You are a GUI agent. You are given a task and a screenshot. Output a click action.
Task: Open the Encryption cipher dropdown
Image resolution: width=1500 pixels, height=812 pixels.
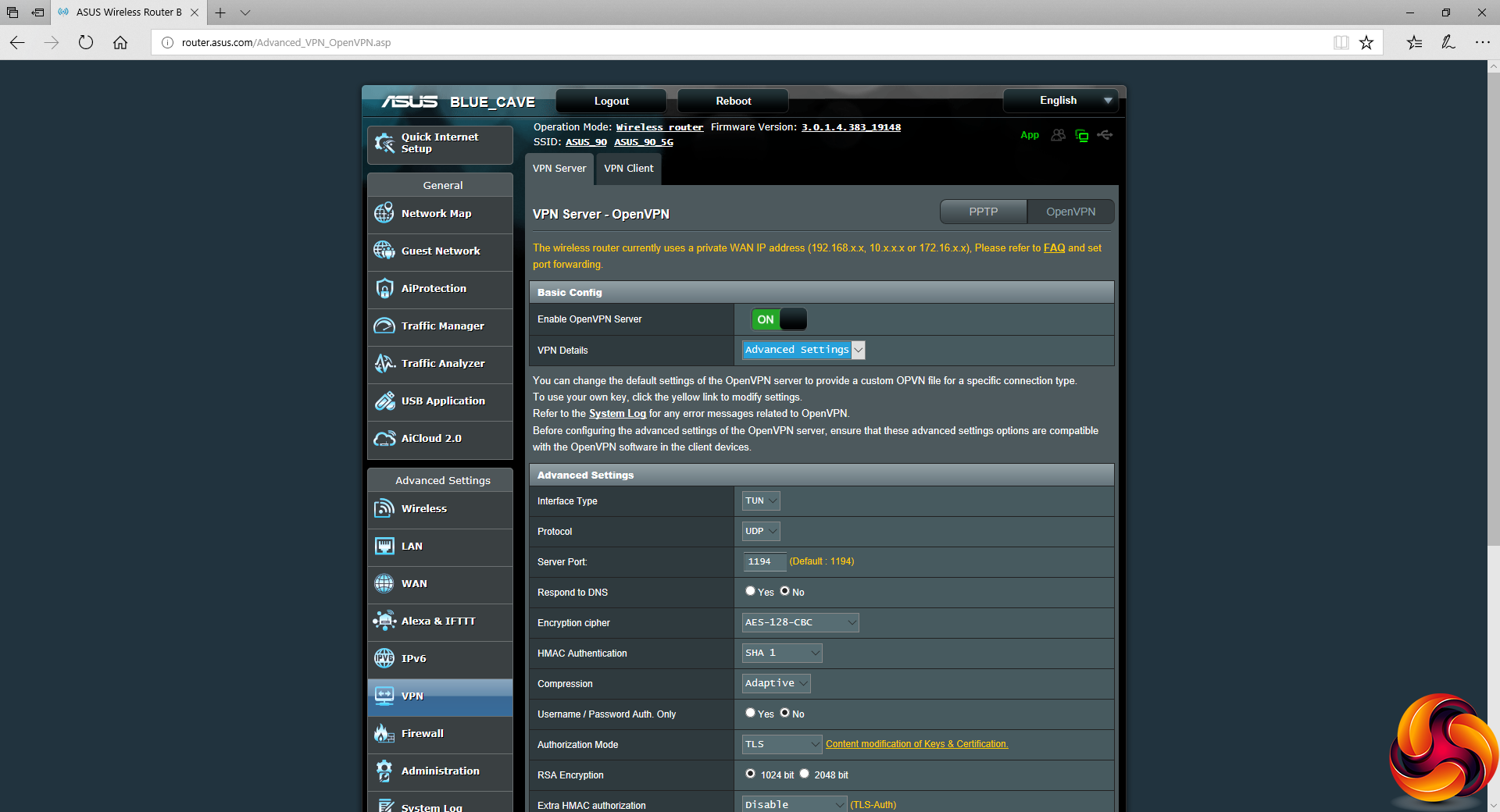point(800,622)
